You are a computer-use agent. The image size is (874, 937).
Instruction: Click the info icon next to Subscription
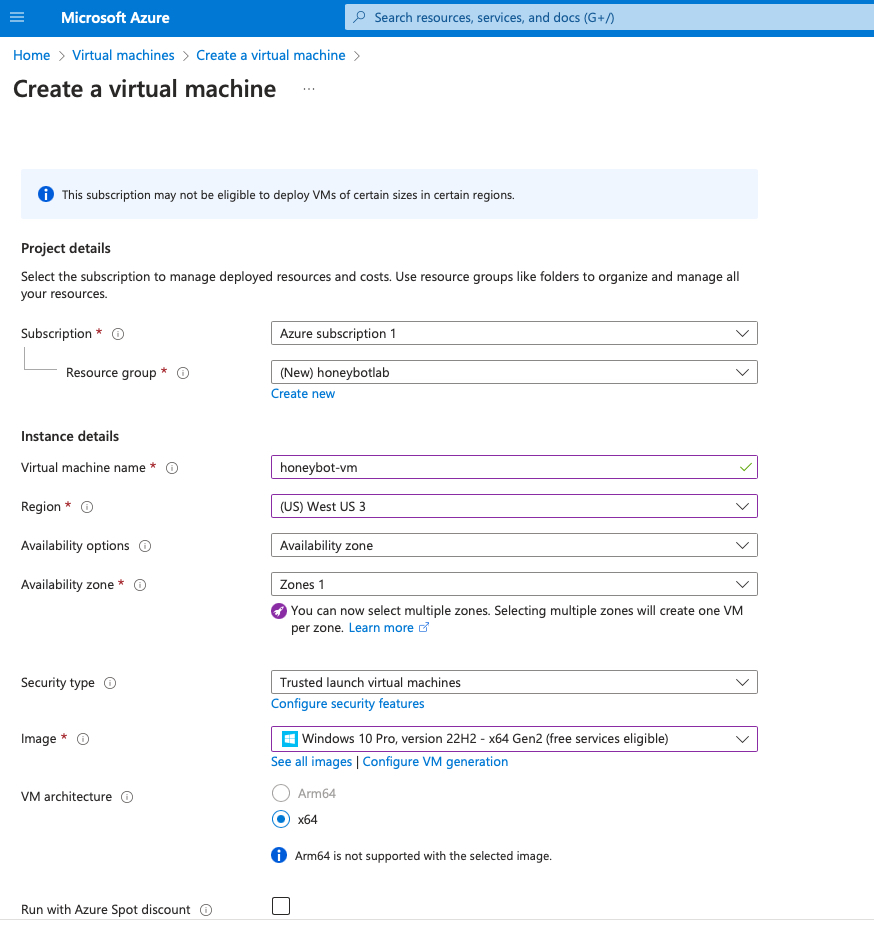pos(118,334)
